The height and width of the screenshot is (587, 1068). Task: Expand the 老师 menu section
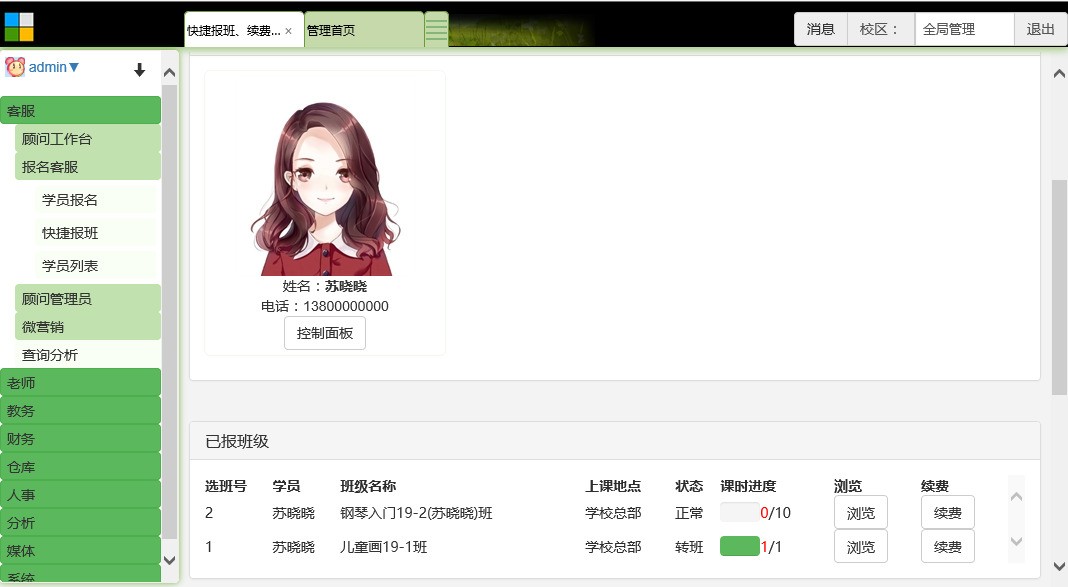coord(80,382)
